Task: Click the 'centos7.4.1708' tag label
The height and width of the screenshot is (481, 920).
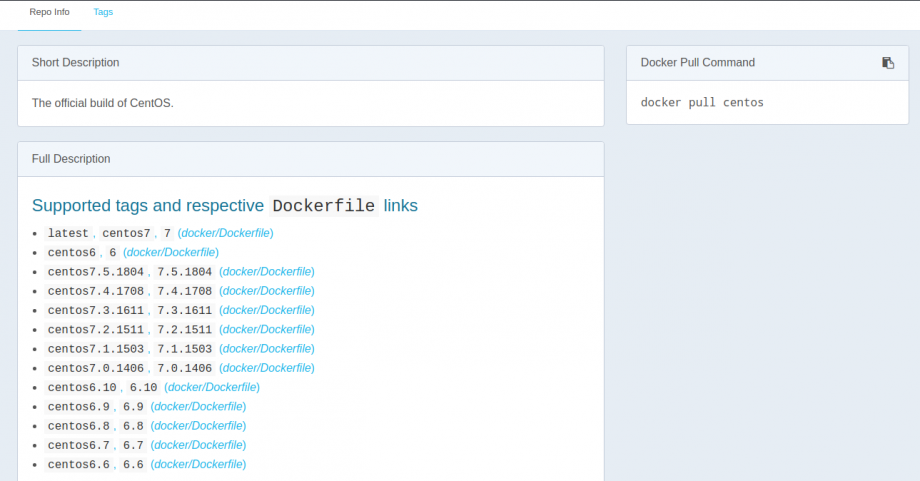Action: 96,291
